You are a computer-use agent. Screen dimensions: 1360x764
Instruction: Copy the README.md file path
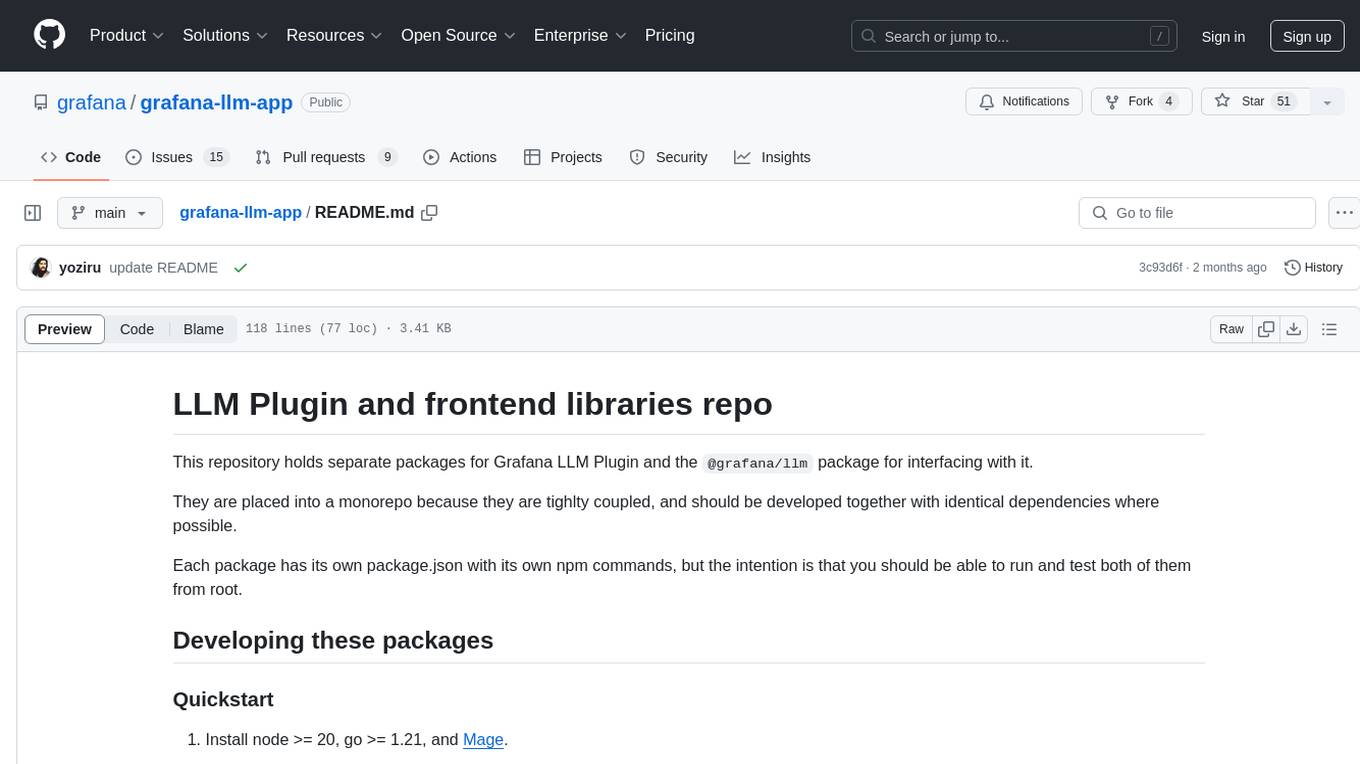point(430,212)
